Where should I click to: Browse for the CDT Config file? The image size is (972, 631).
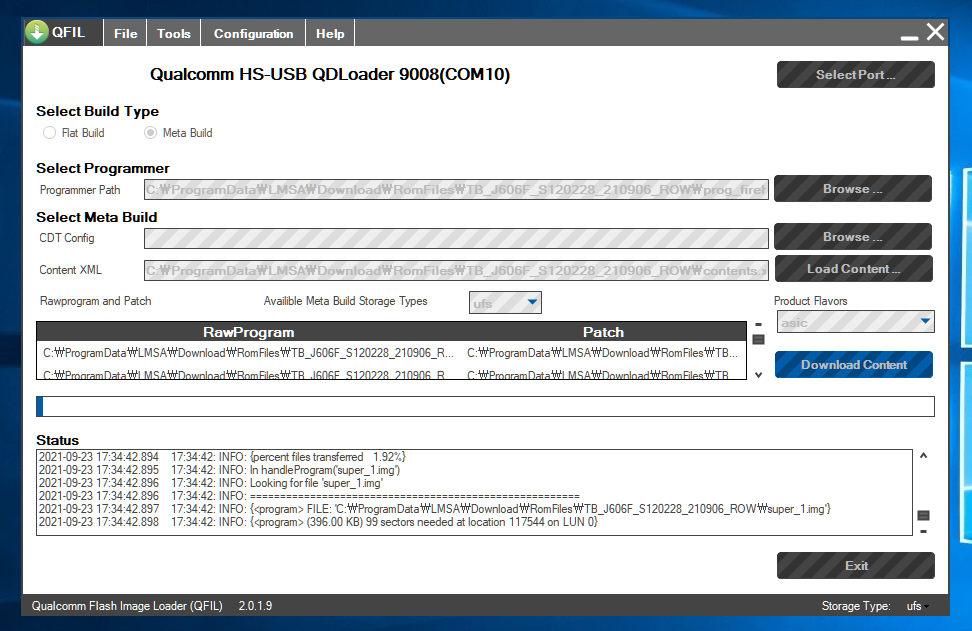[x=852, y=237]
